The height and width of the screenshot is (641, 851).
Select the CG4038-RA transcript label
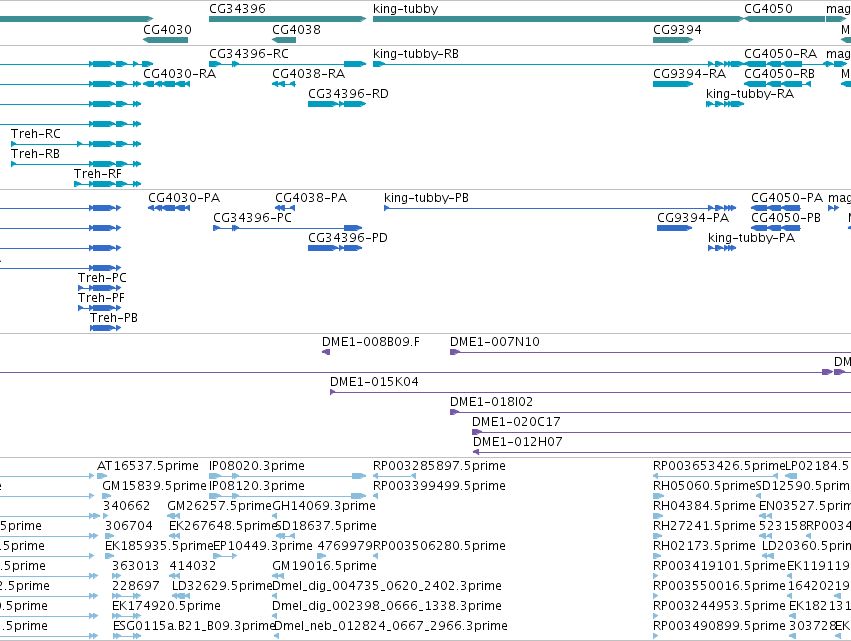308,74
